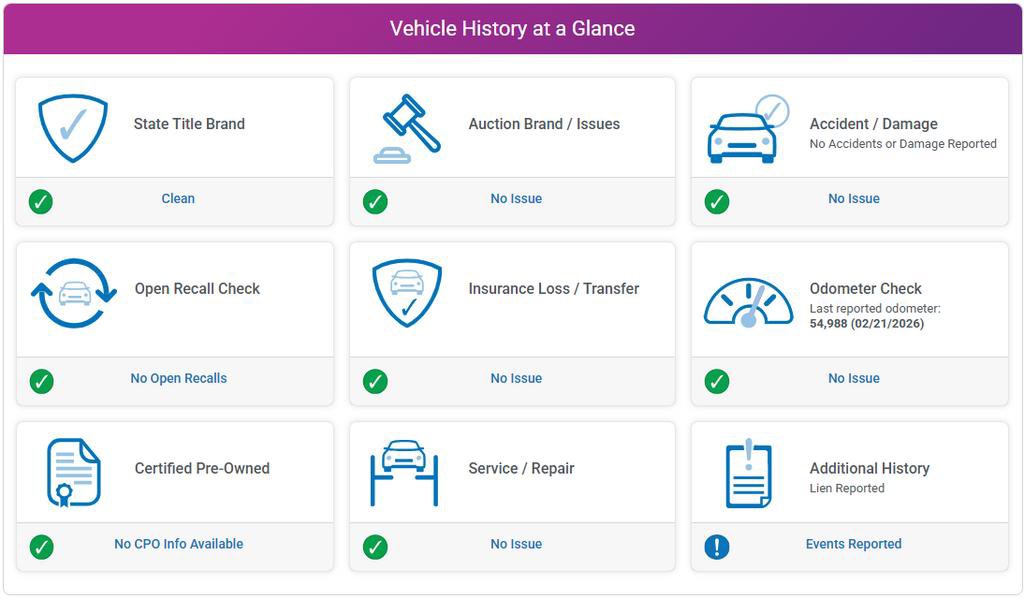The image size is (1024, 599).
Task: Click the green checkmark beside Clean
Action: point(41,201)
